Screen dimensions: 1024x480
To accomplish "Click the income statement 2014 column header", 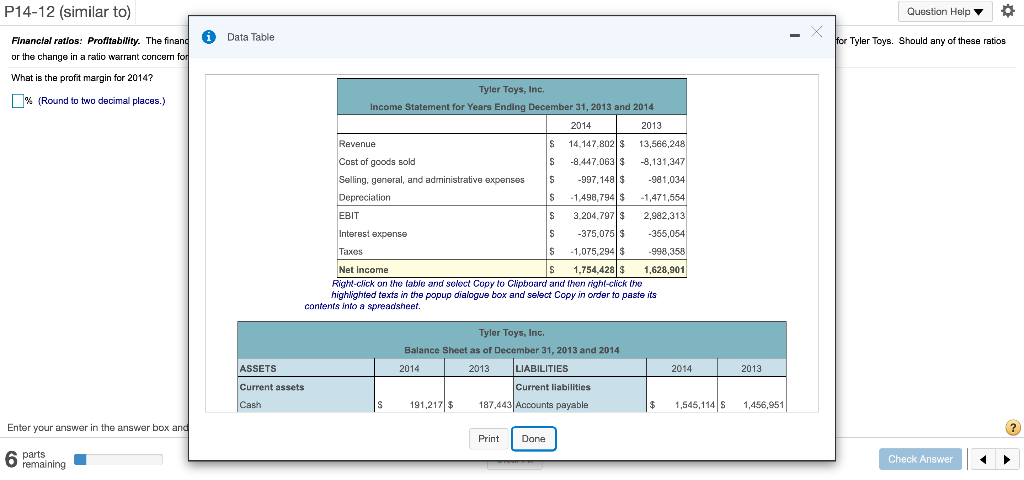I will (x=581, y=125).
